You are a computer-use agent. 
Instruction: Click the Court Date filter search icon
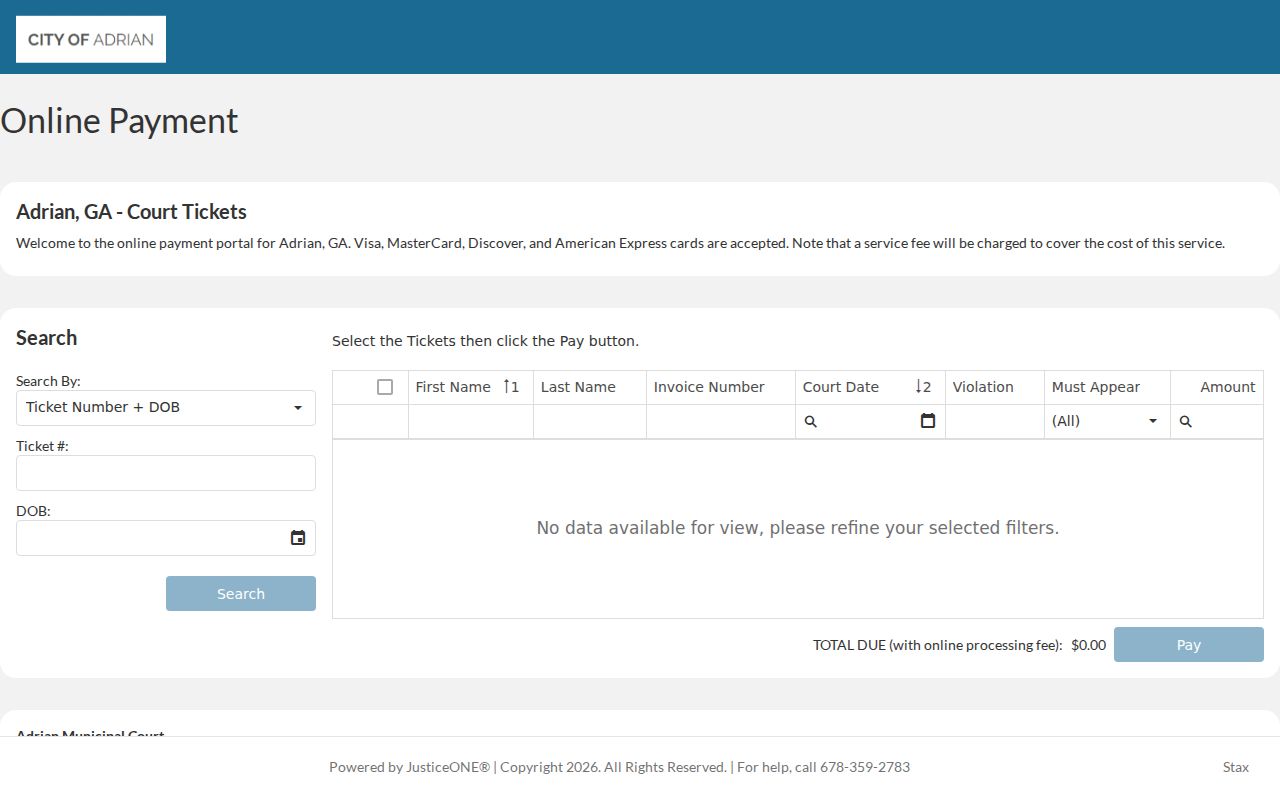[811, 422]
